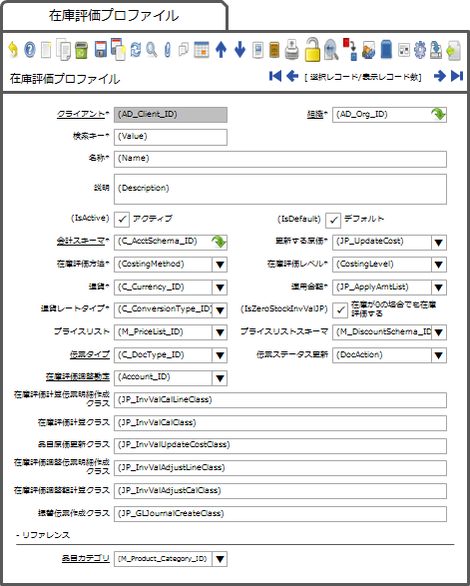Screen dimensions: 470x586
Task: Open the M_Product_Category_ID dropdown
Action: [220, 559]
